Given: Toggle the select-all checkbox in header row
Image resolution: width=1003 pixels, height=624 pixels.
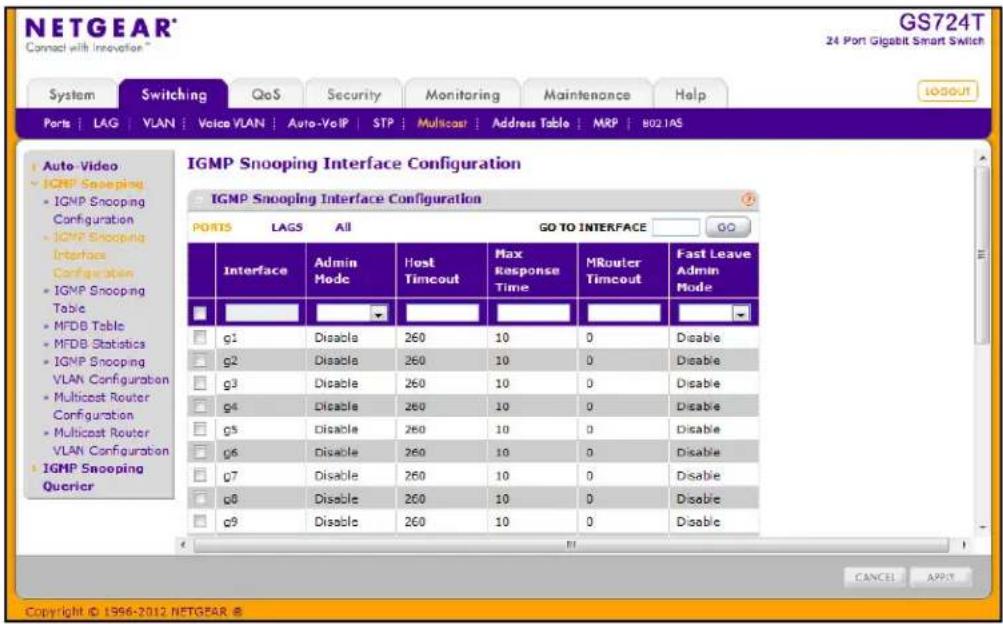Looking at the screenshot, I should click(200, 313).
